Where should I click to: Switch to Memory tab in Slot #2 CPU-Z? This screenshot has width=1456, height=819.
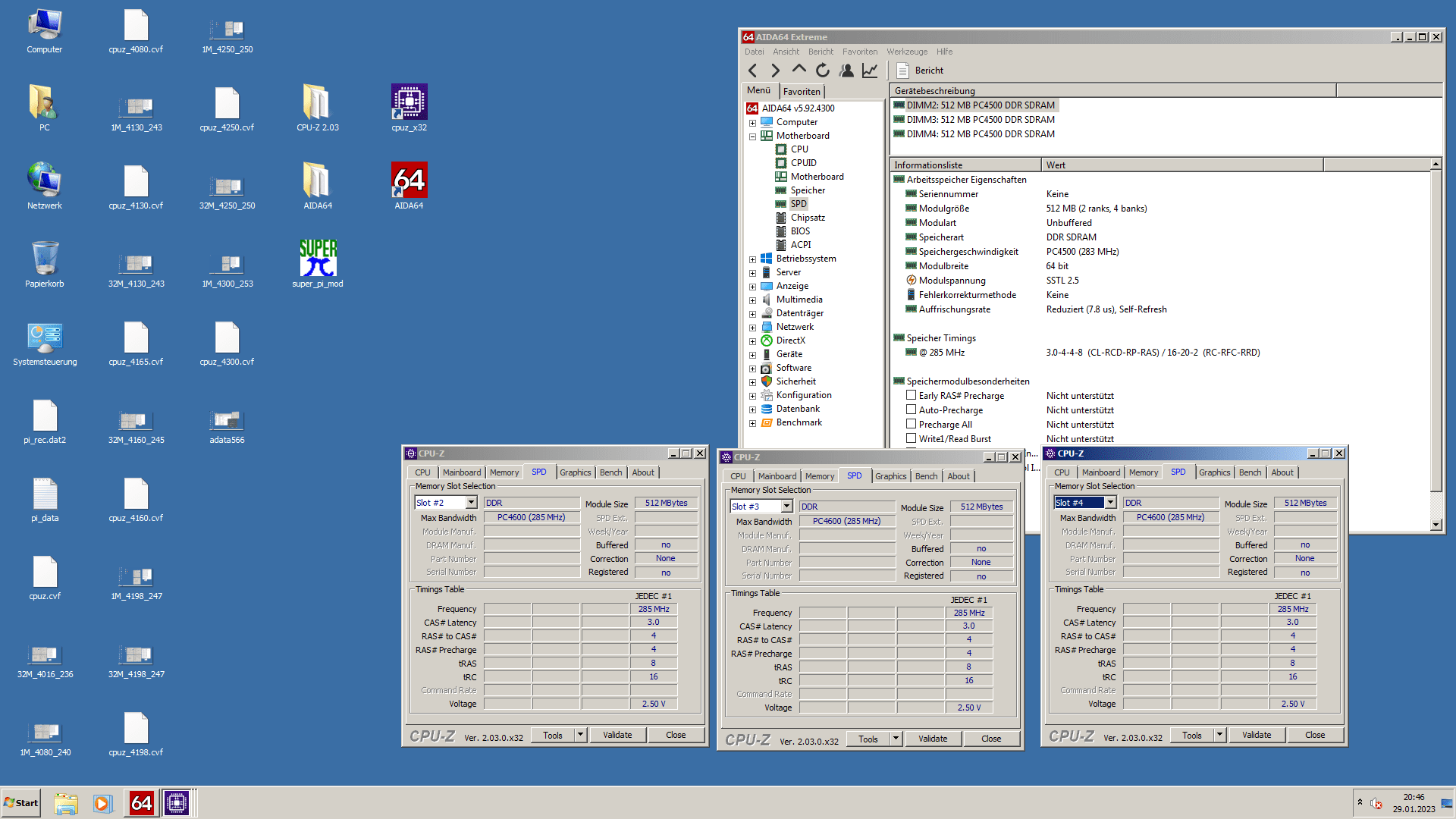(504, 472)
